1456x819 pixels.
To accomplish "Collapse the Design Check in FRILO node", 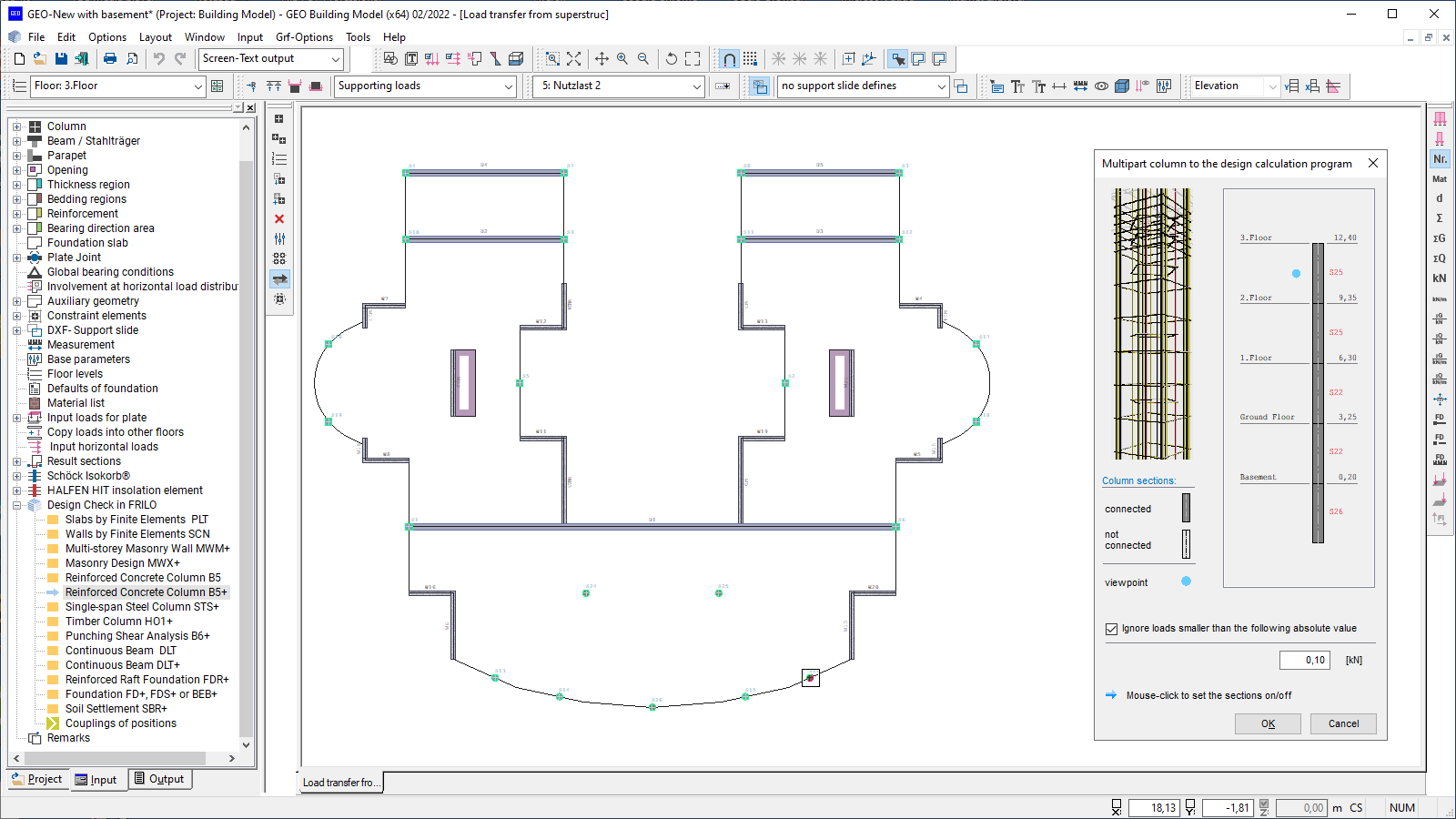I will (x=16, y=505).
